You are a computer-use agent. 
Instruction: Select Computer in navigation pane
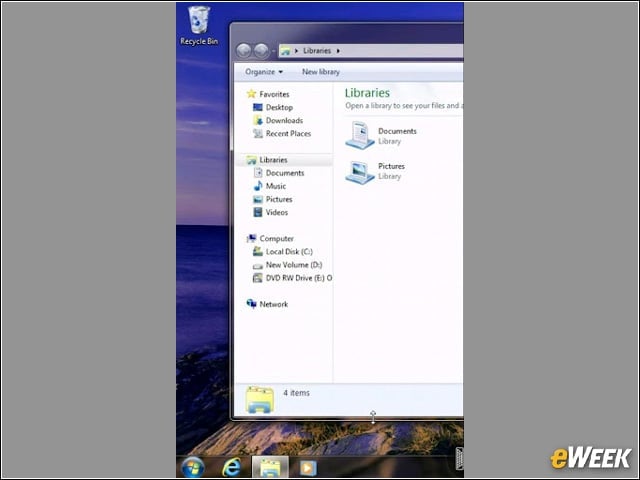pyautogui.click(x=277, y=238)
